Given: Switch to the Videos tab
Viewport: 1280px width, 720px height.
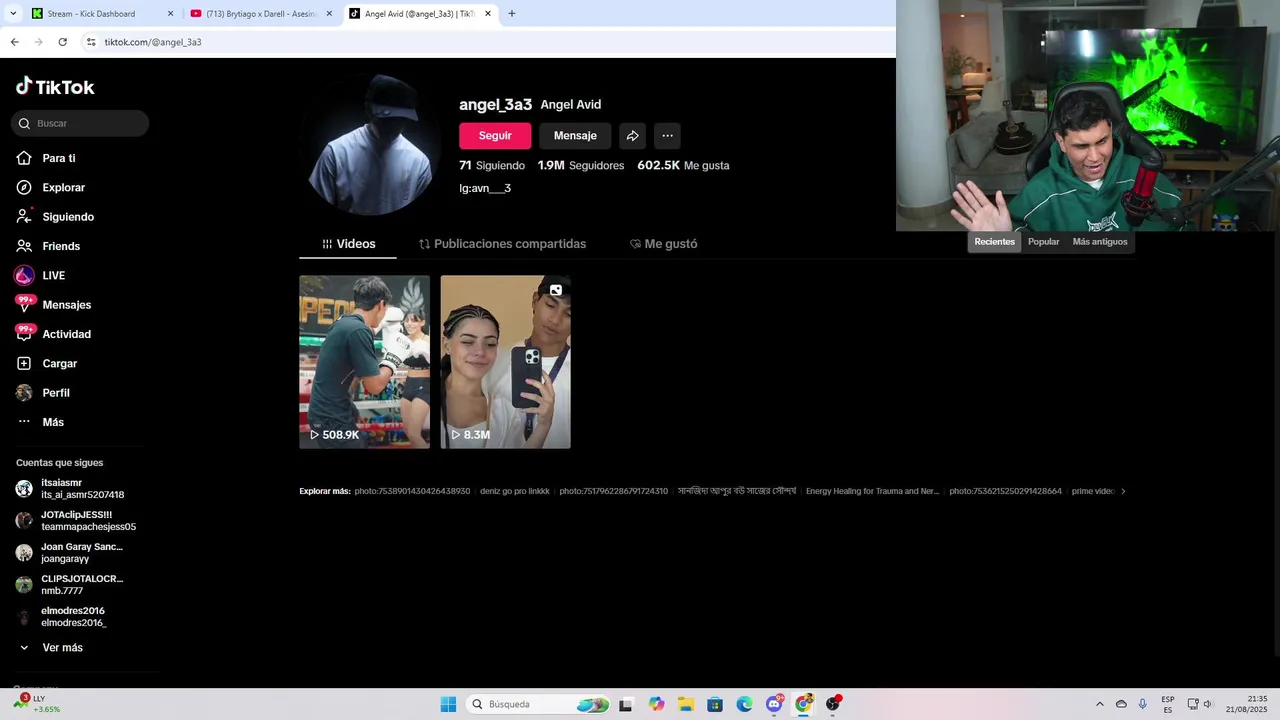Looking at the screenshot, I should [x=348, y=244].
